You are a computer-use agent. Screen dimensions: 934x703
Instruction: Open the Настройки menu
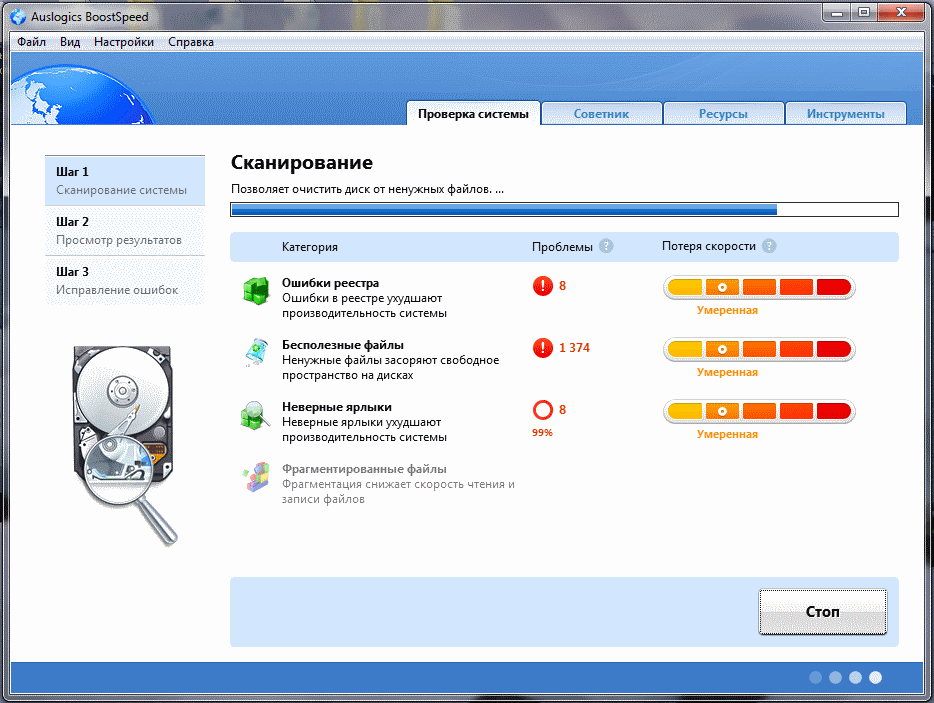pyautogui.click(x=124, y=42)
